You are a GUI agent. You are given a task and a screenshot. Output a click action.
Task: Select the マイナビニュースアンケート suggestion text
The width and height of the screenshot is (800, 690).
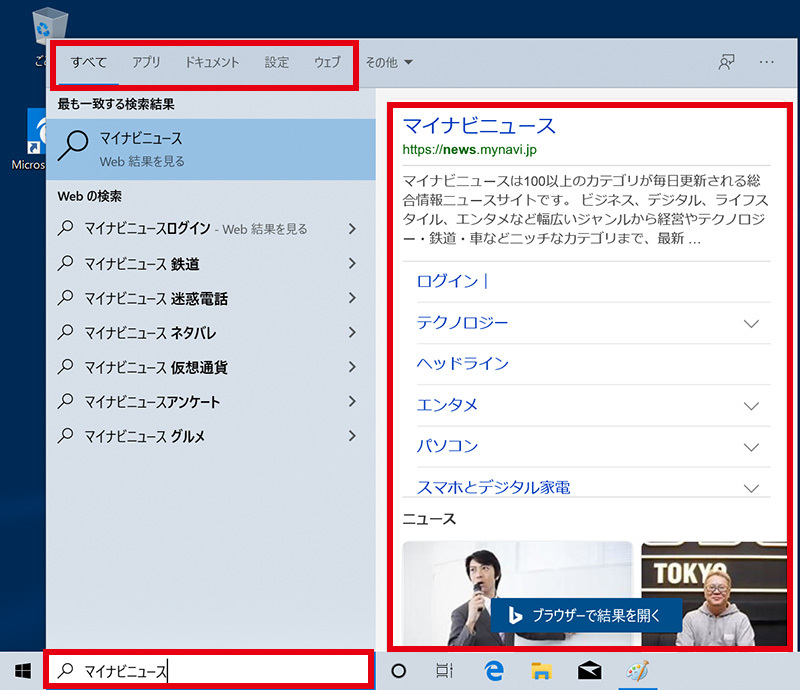[152, 402]
